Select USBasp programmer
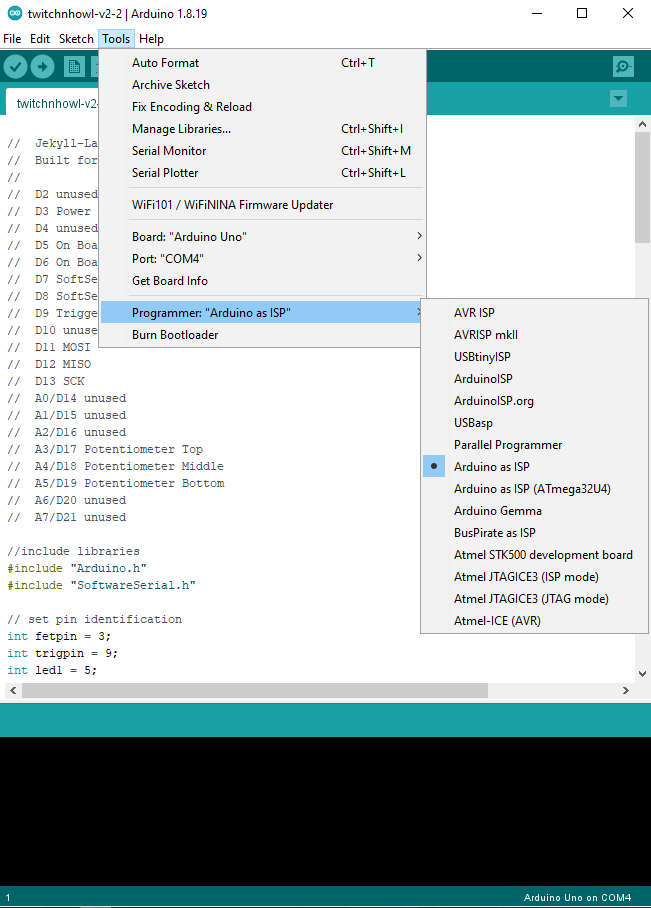This screenshot has width=651, height=908. (534, 423)
